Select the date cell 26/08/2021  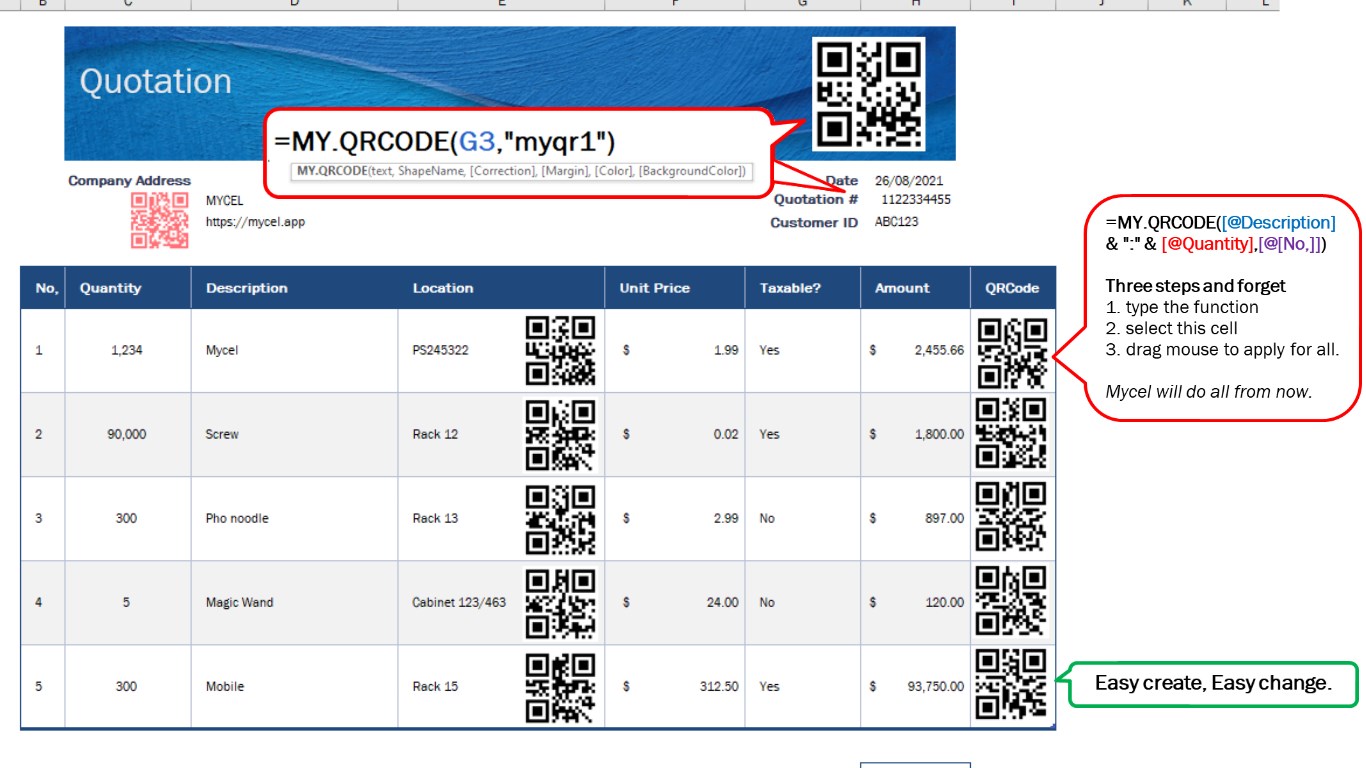[x=909, y=181]
